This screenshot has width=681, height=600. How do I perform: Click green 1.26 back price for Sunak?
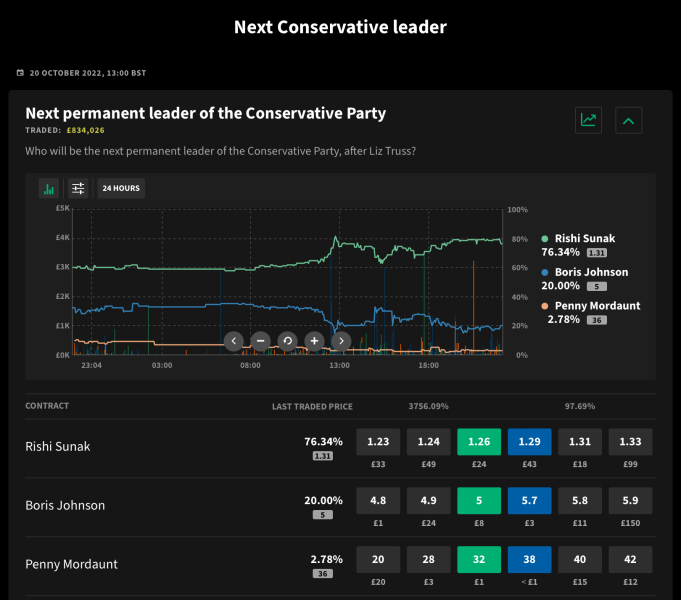(479, 442)
